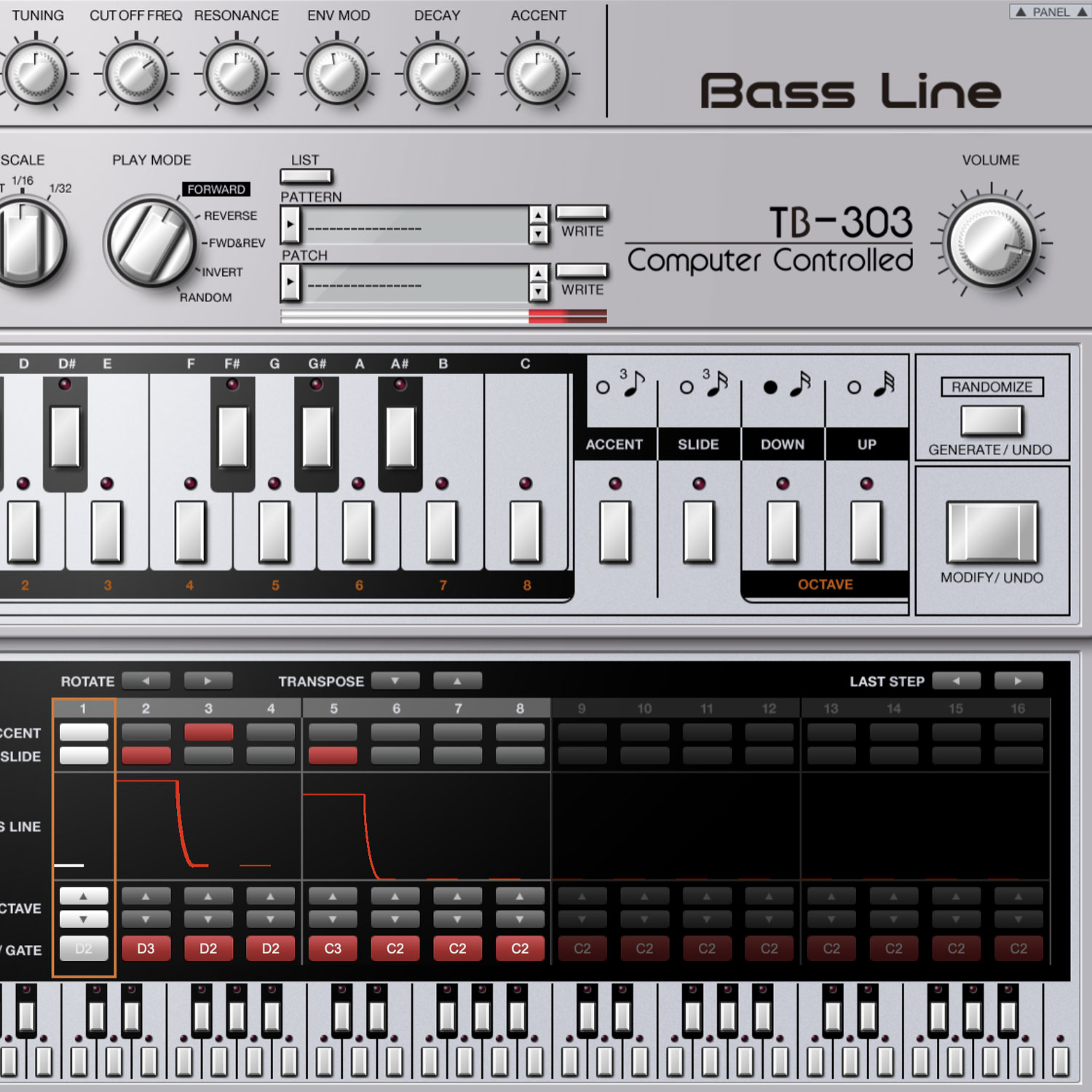Click the Rotate left arrow button

[x=146, y=681]
